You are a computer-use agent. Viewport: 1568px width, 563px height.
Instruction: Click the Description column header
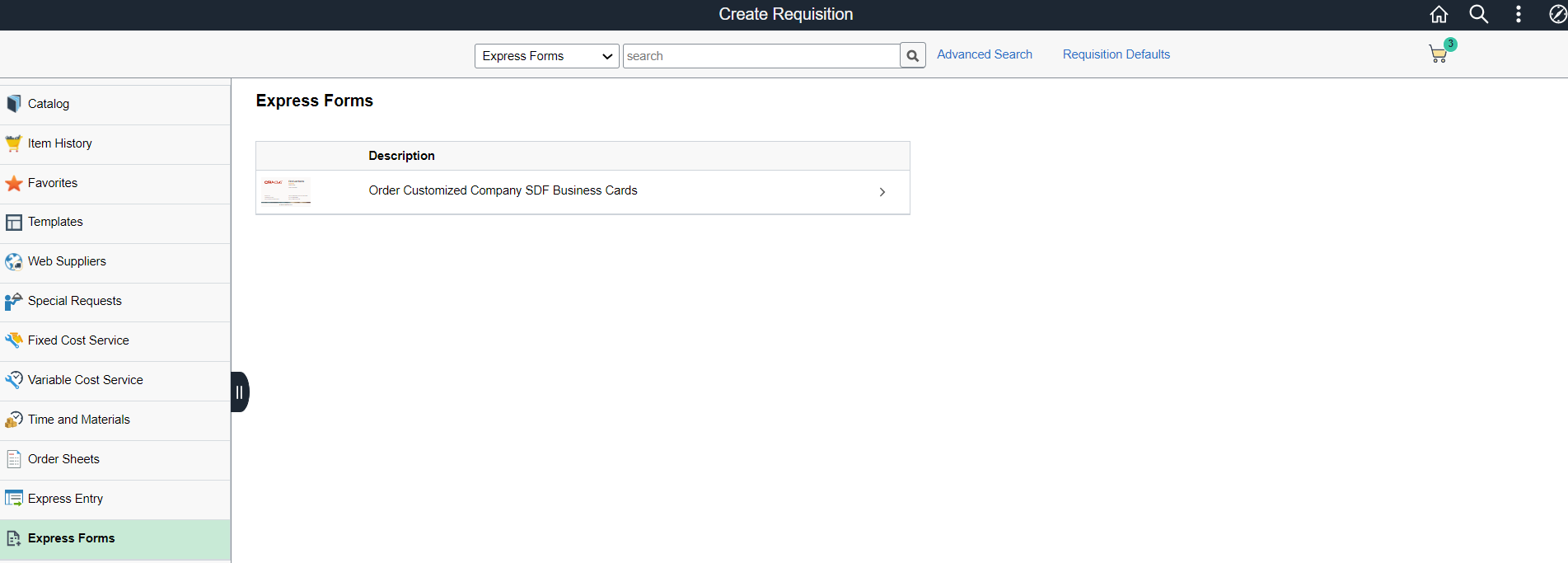click(x=401, y=156)
